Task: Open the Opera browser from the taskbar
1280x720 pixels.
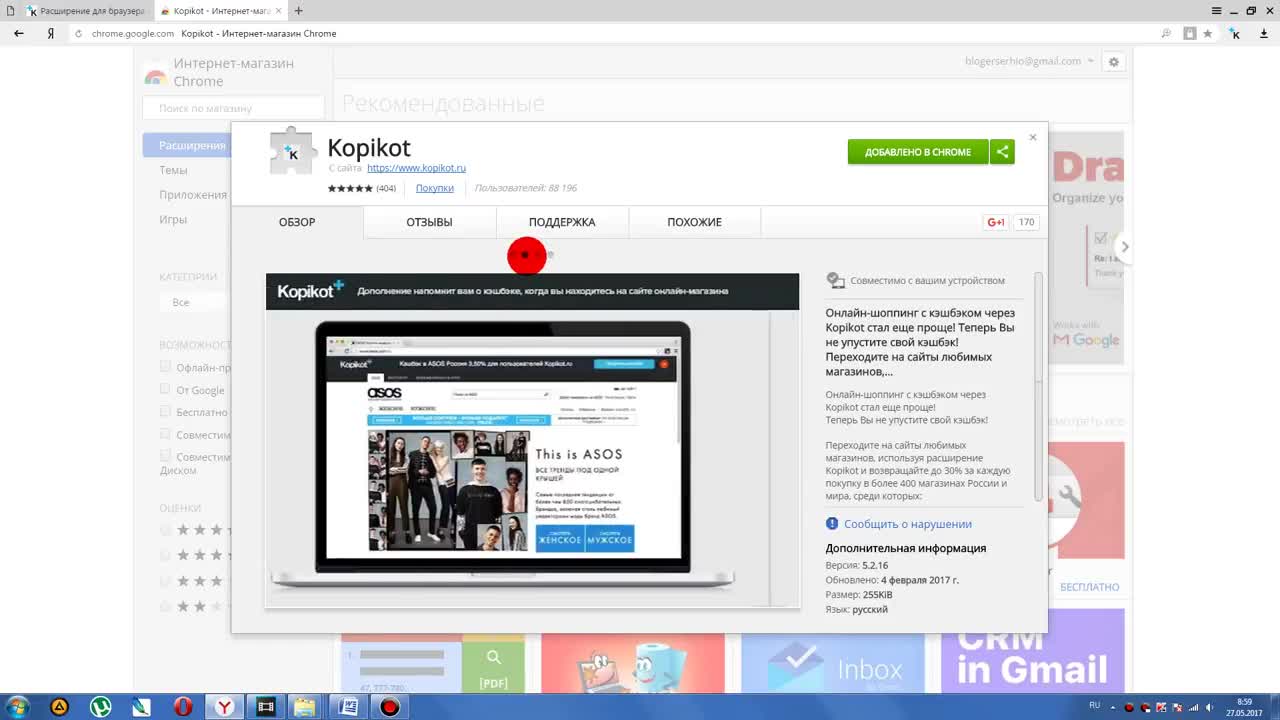Action: (182, 707)
